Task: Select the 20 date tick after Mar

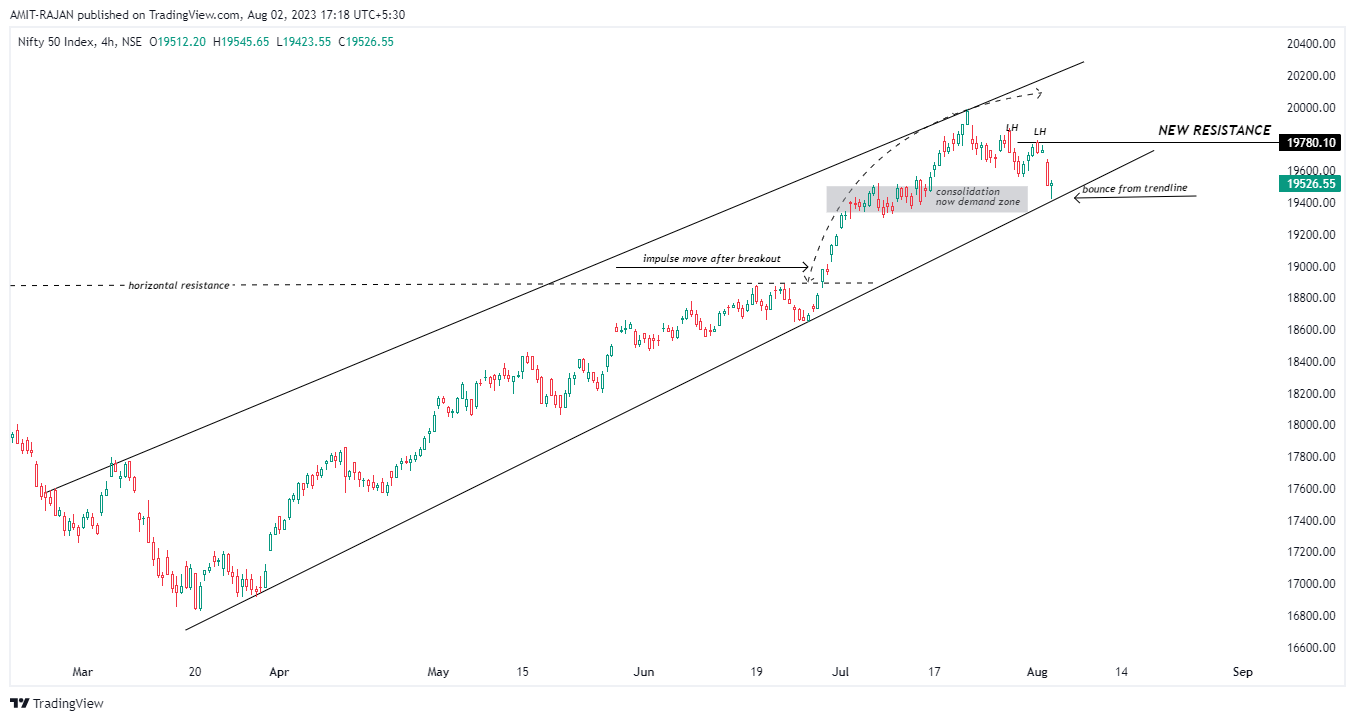Action: coord(195,673)
